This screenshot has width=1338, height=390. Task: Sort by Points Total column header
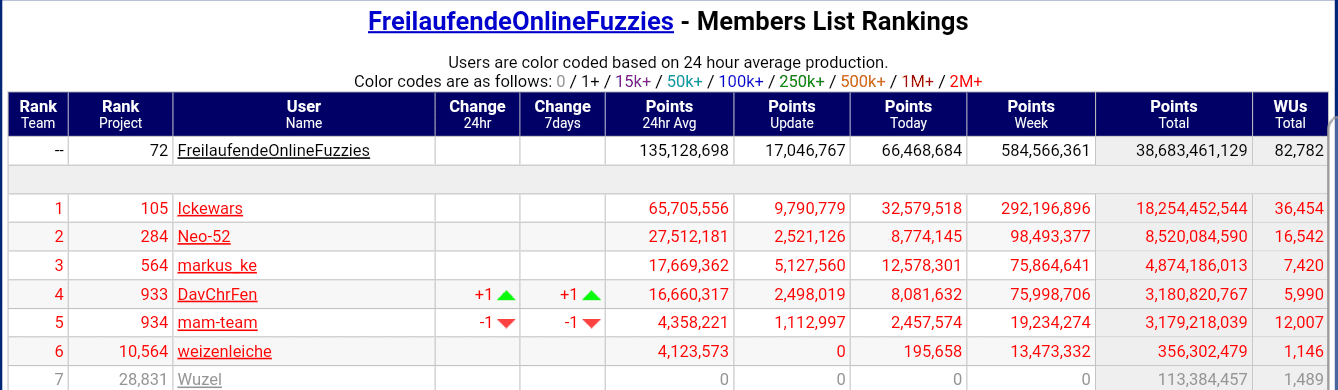[x=1174, y=114]
